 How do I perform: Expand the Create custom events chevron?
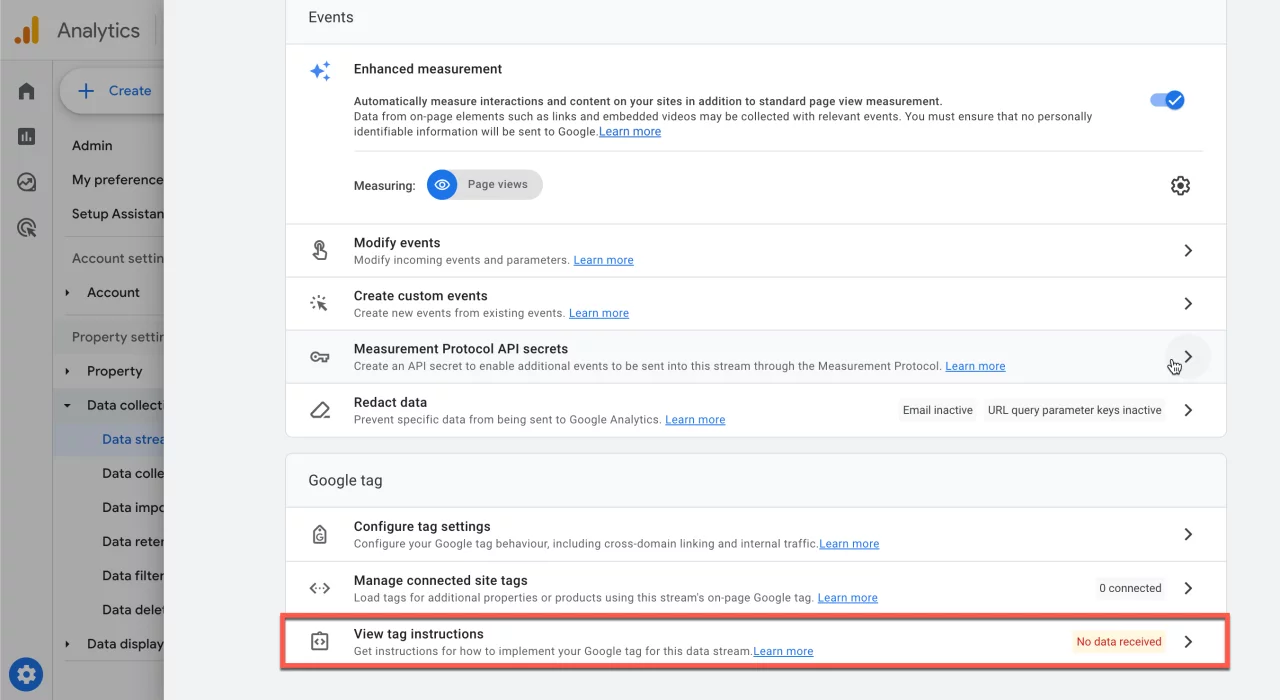(x=1188, y=303)
